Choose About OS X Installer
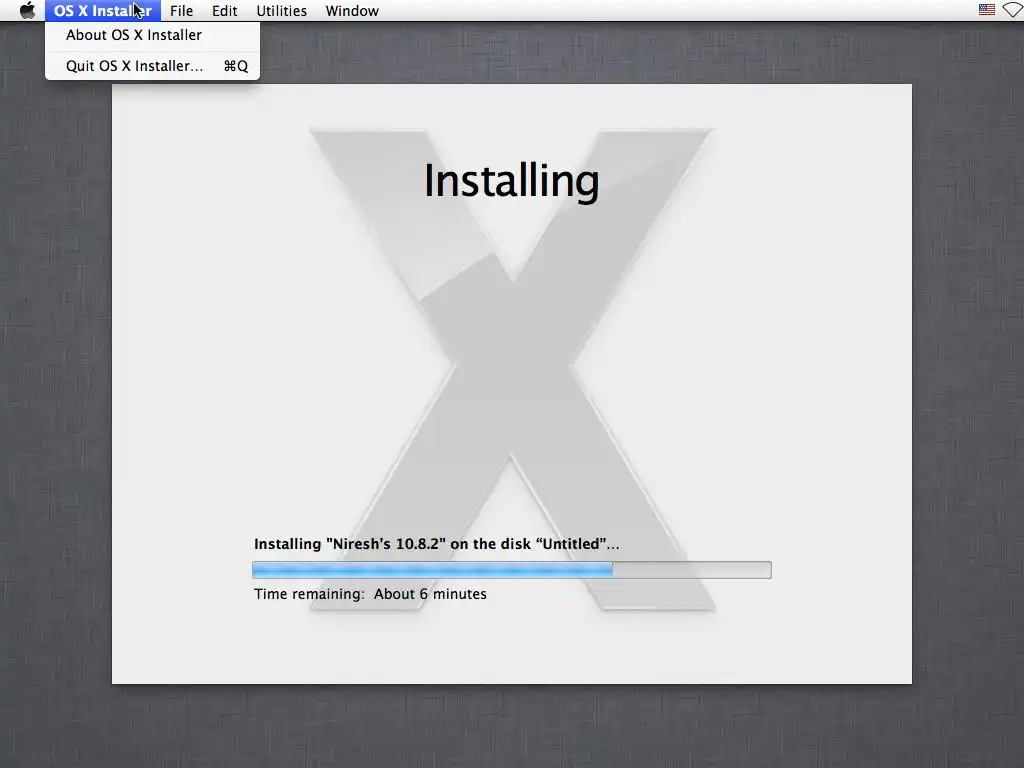The height and width of the screenshot is (768, 1024). (152, 35)
